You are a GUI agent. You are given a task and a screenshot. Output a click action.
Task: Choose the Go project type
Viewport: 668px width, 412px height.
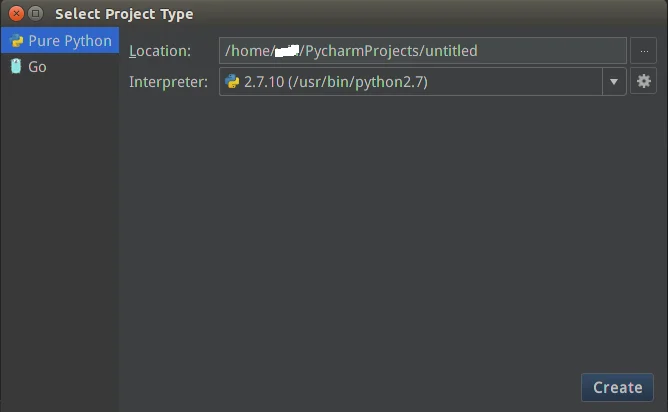click(37, 67)
